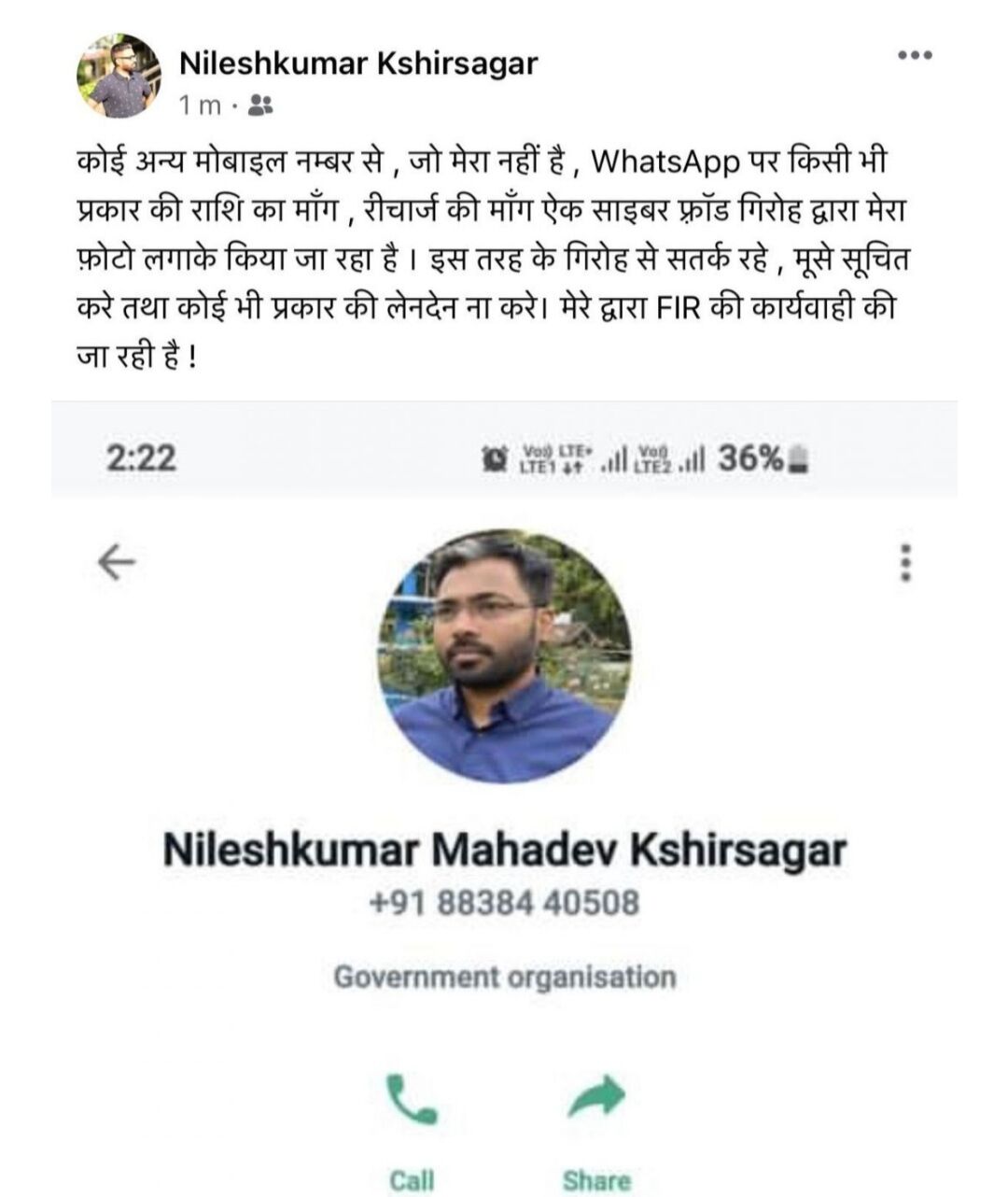Click the Nileshkumar Mahadev Kshirsagar contact name
The image size is (1008, 1197).
click(505, 850)
